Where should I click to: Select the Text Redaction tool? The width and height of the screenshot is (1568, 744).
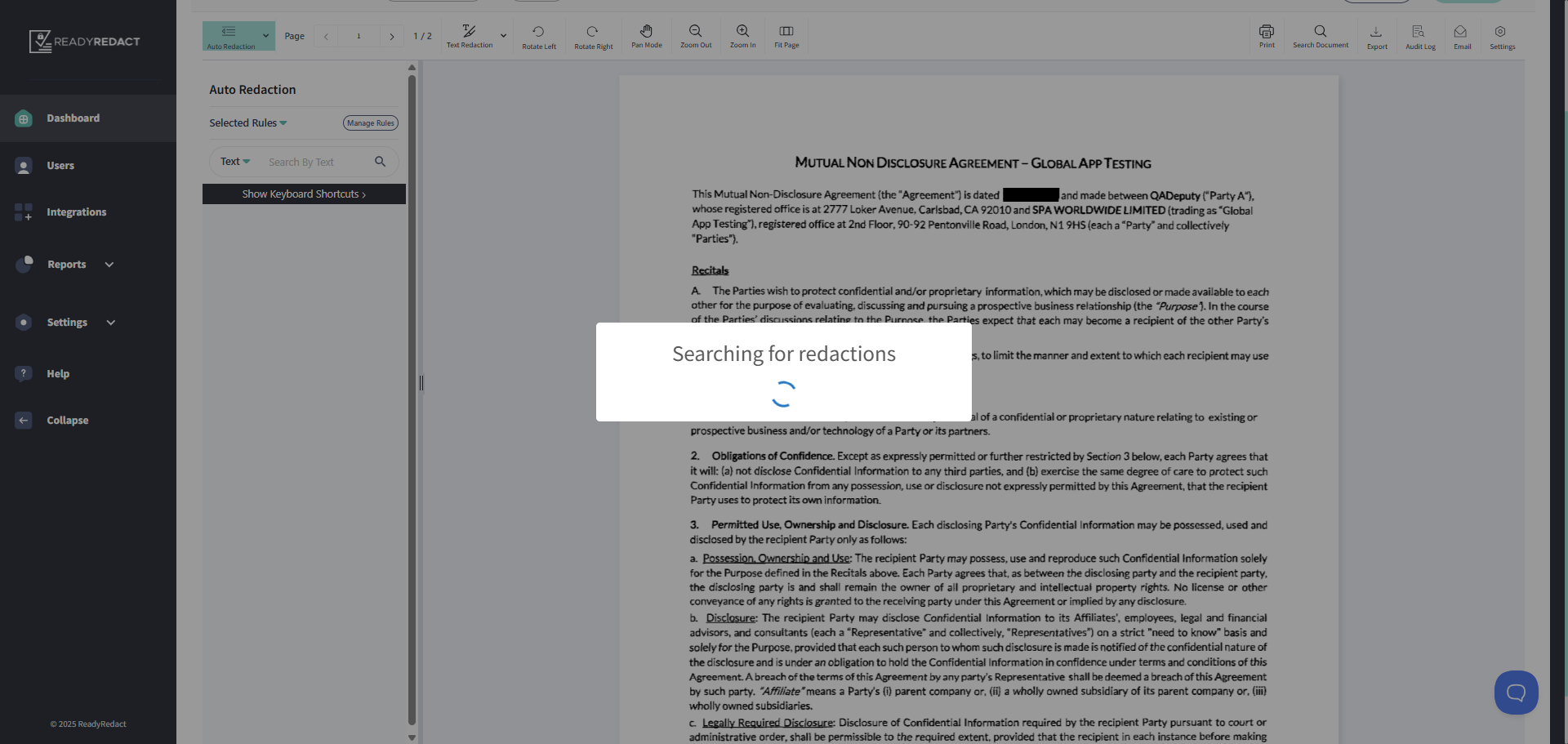470,36
